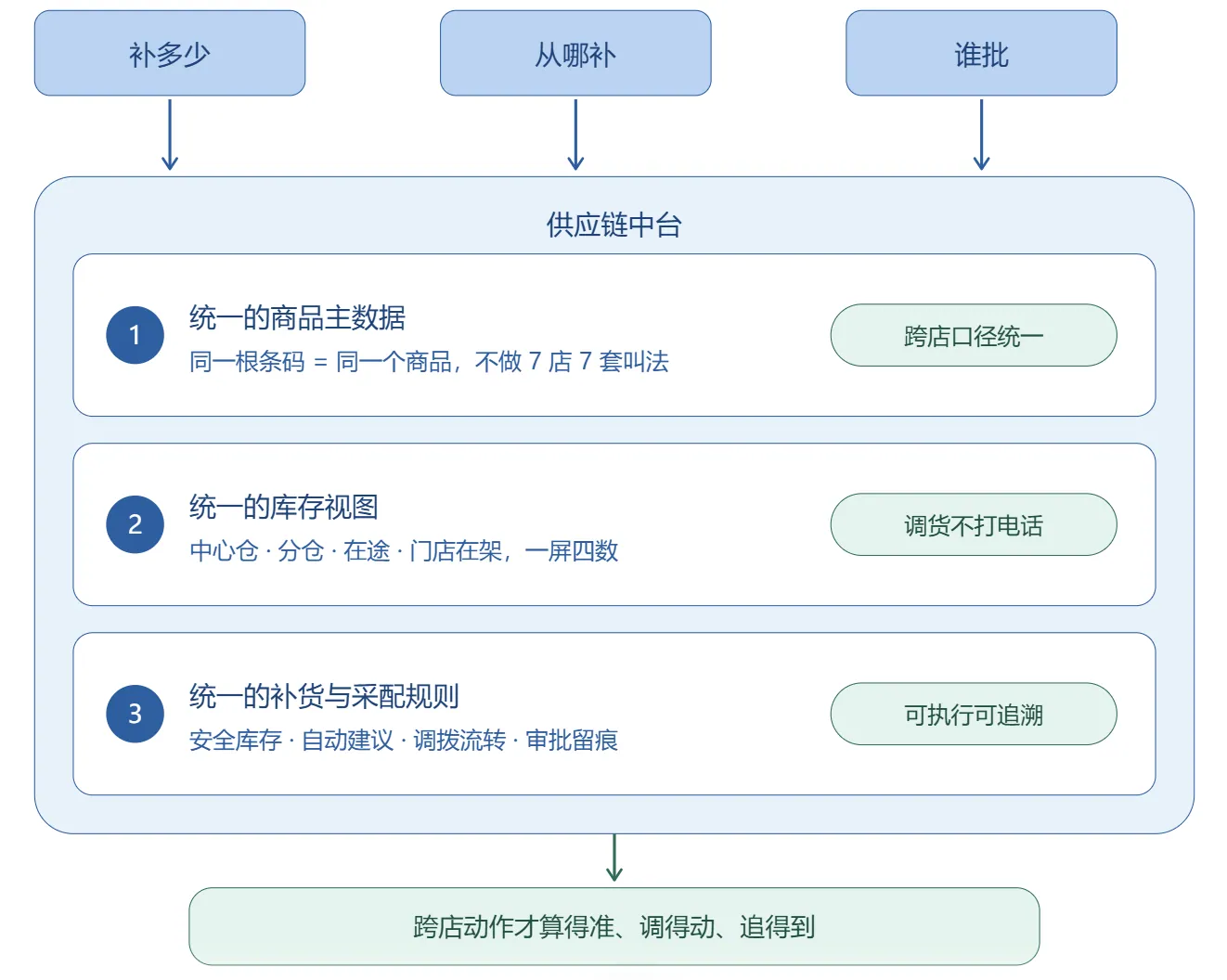Select the 供应链中台 title text
This screenshot has height=980, width=1227.
pyautogui.click(x=613, y=225)
